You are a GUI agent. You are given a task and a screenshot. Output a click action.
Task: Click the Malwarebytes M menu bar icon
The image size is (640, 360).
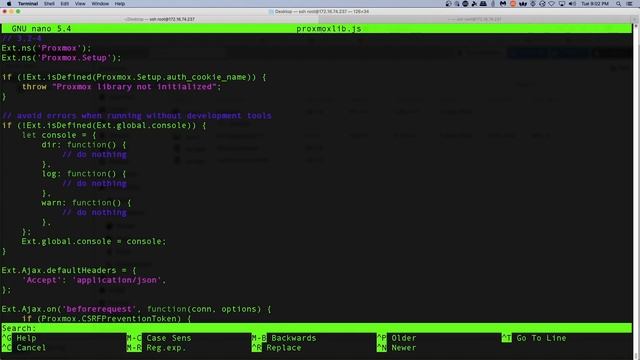click(503, 4)
